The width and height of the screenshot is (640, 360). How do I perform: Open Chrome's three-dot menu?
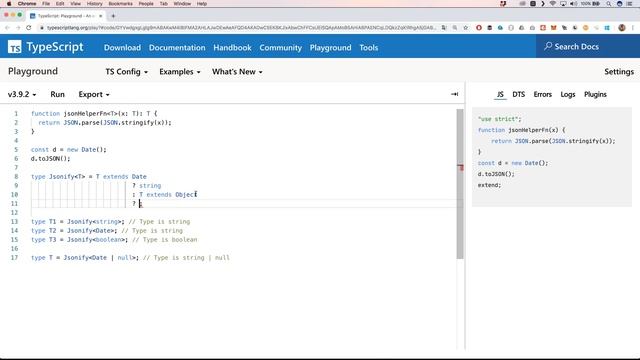633,28
